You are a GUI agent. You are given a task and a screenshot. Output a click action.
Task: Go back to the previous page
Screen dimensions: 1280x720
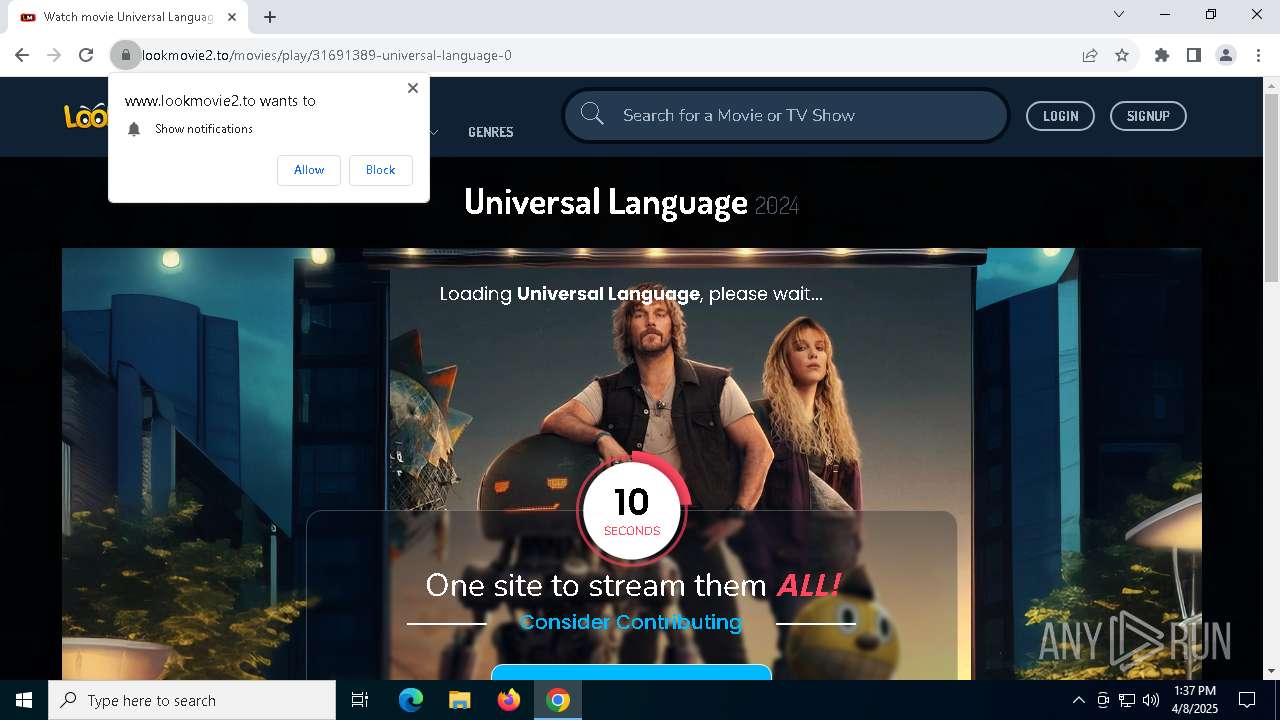click(x=22, y=55)
